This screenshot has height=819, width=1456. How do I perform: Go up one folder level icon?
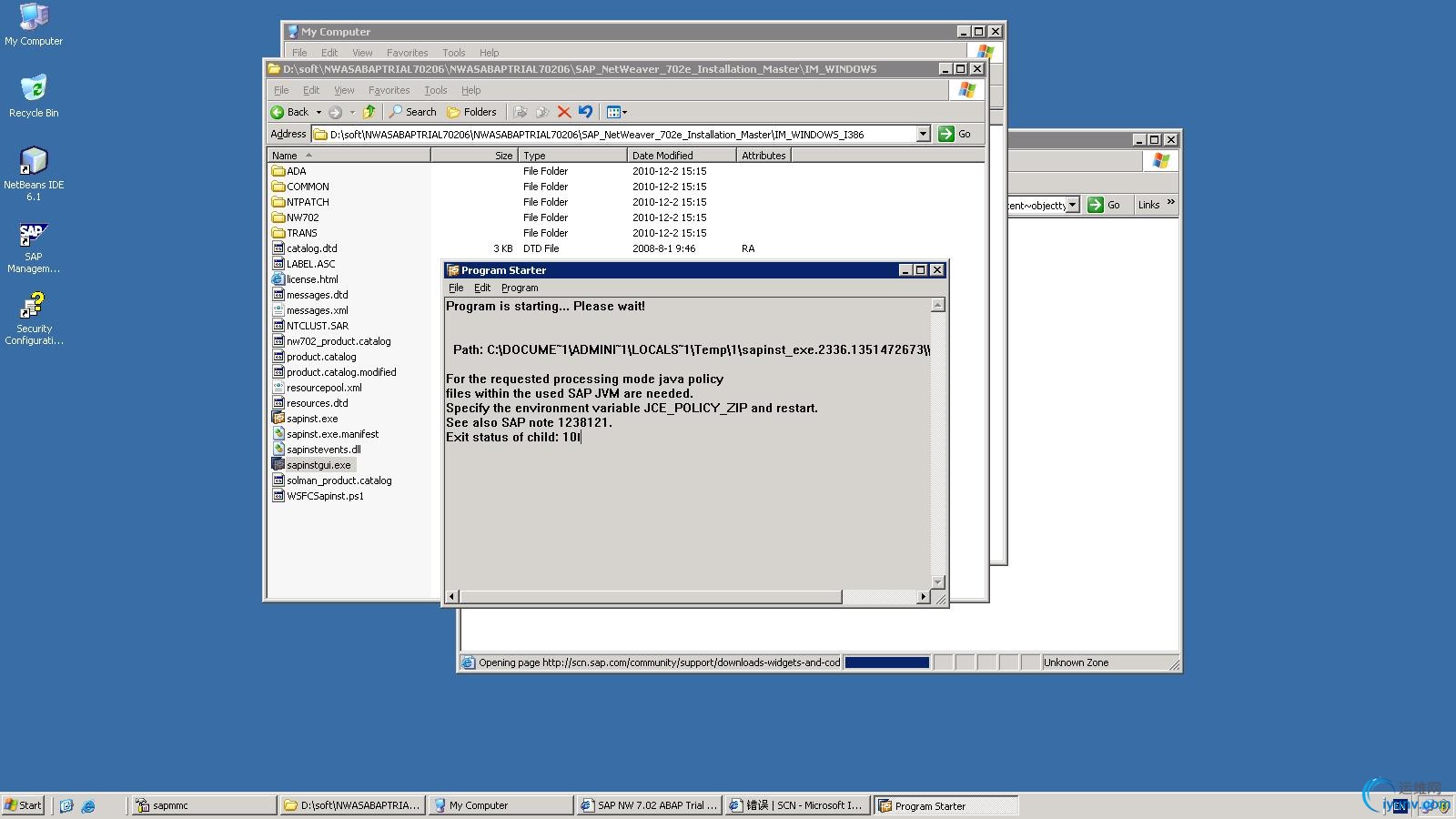[369, 112]
